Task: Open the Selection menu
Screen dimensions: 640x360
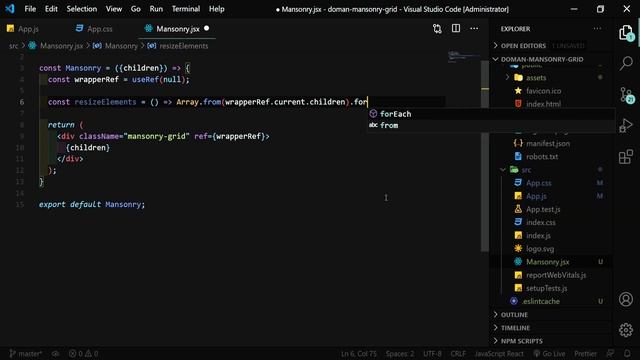Action: tap(82, 9)
